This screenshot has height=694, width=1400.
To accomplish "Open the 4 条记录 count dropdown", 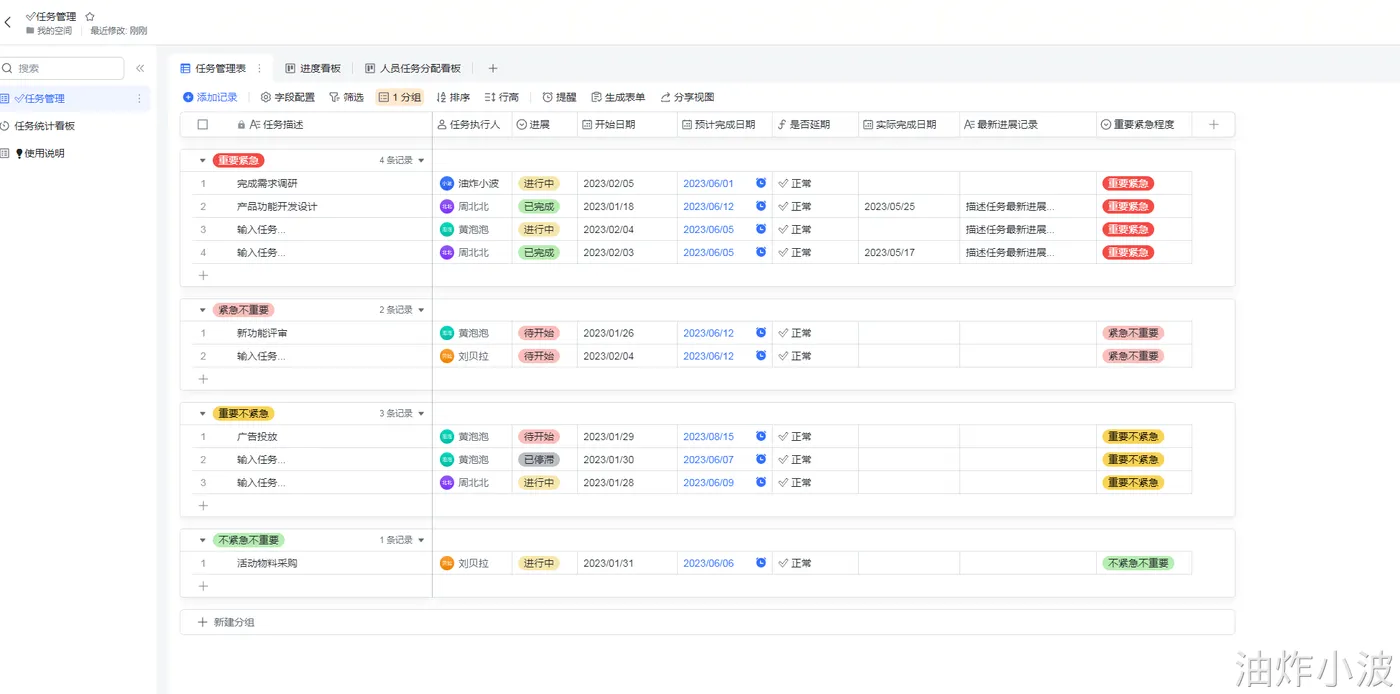I will pyautogui.click(x=402, y=160).
